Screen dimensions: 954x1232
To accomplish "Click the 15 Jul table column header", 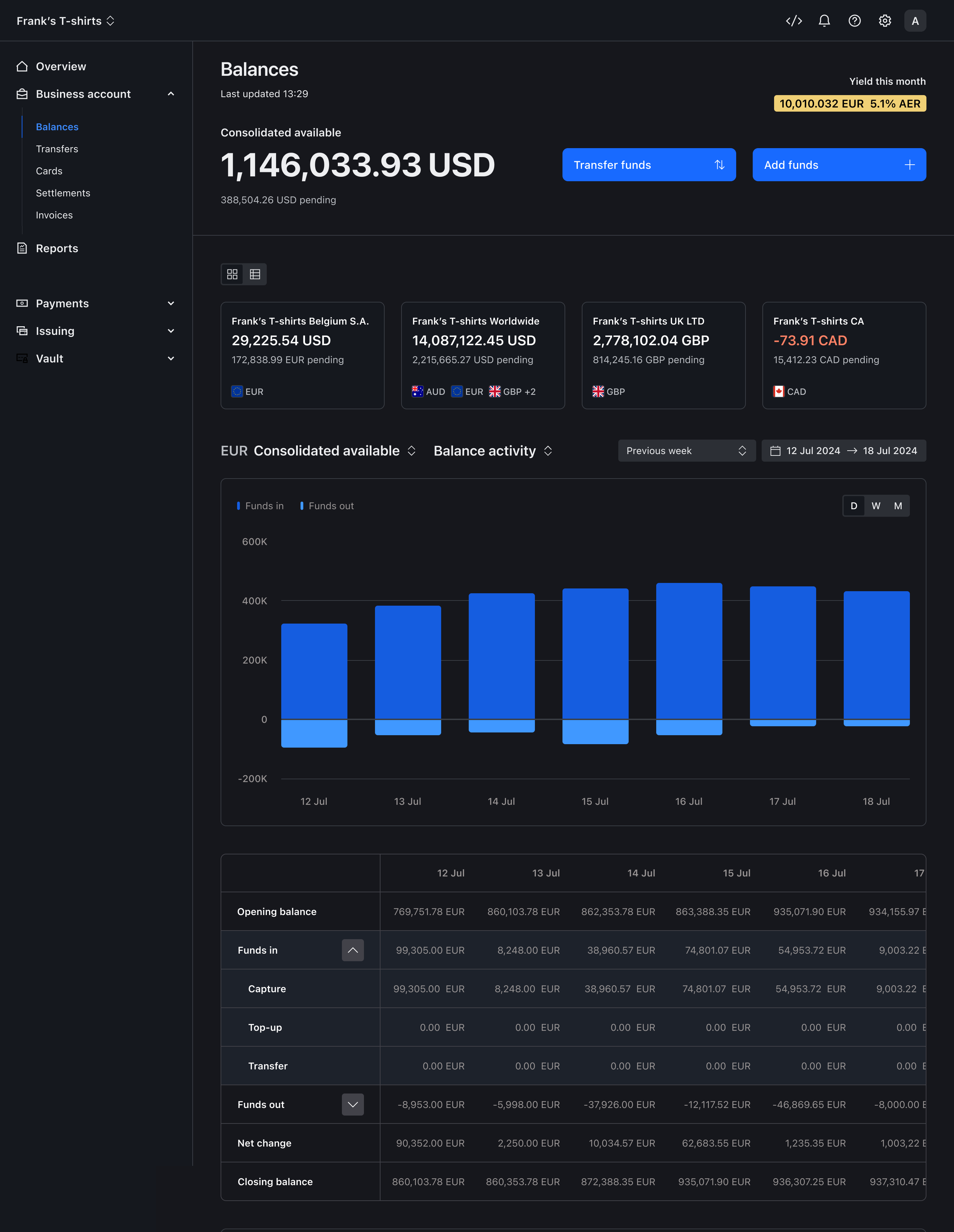I will [x=736, y=873].
